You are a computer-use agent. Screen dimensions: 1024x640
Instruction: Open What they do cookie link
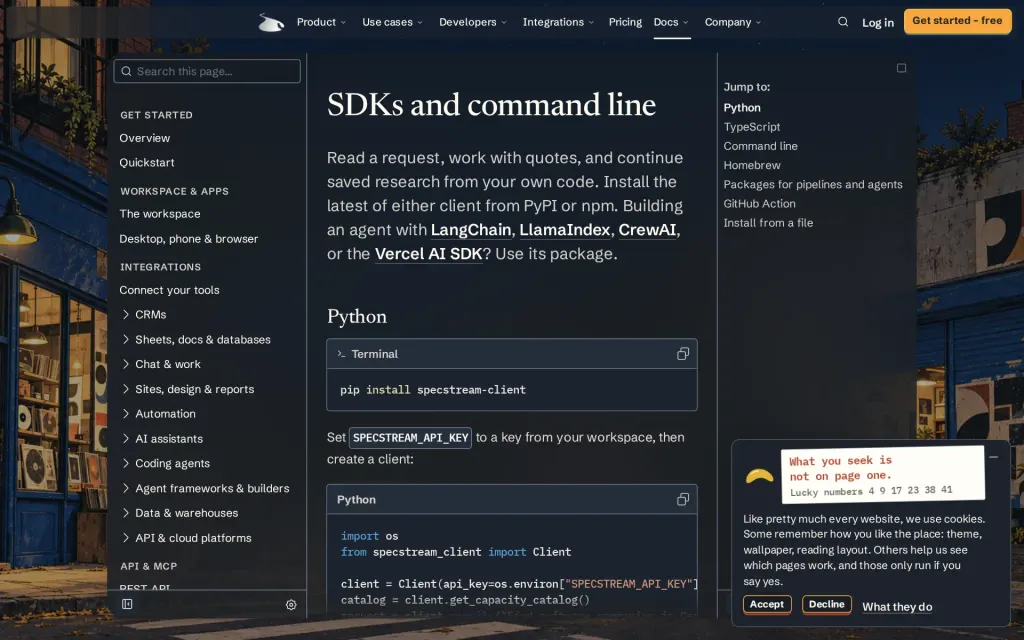pyautogui.click(x=897, y=607)
